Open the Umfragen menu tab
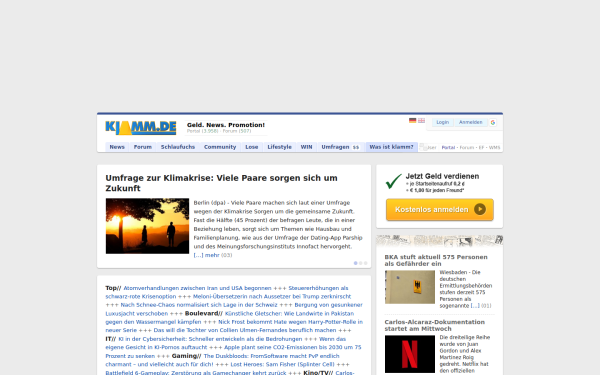The width and height of the screenshot is (600, 375). point(340,147)
